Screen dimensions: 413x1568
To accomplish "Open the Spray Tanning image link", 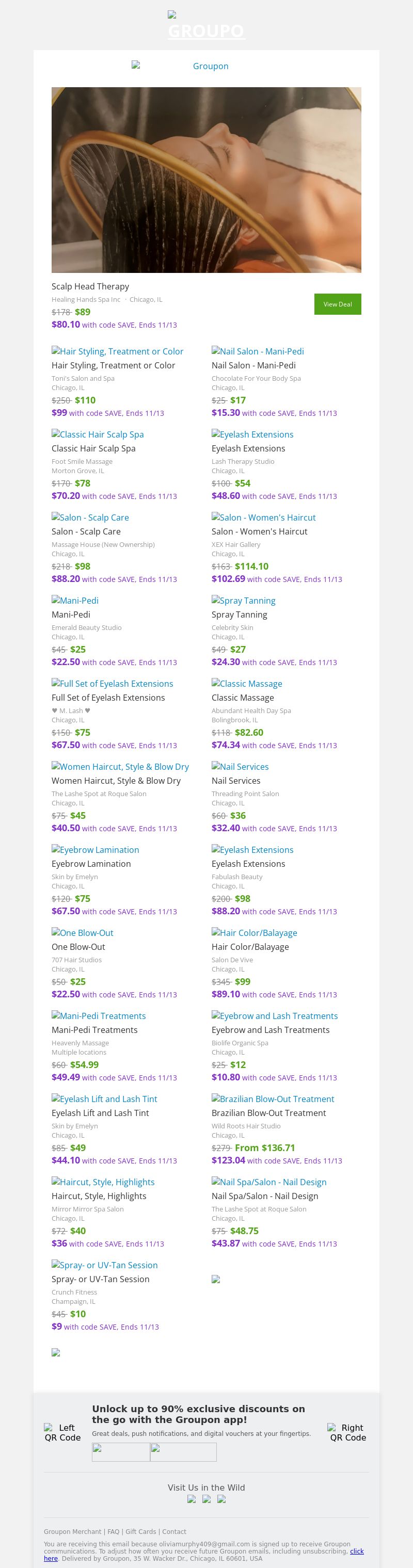I will (244, 601).
